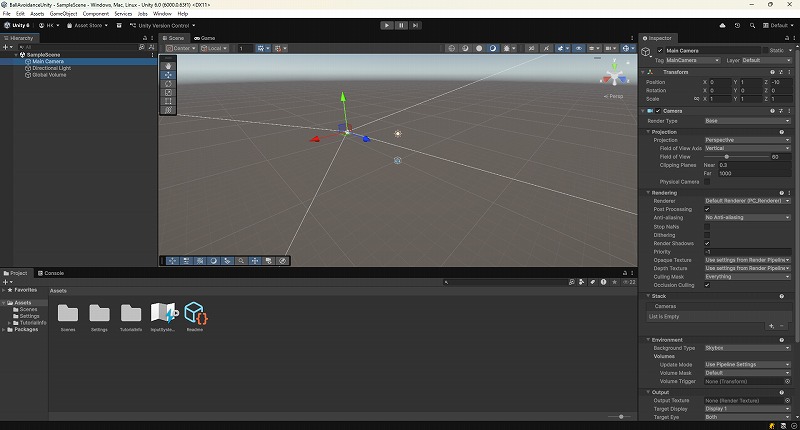
Task: Open the Layer dropdown showing Default
Action: [x=766, y=60]
